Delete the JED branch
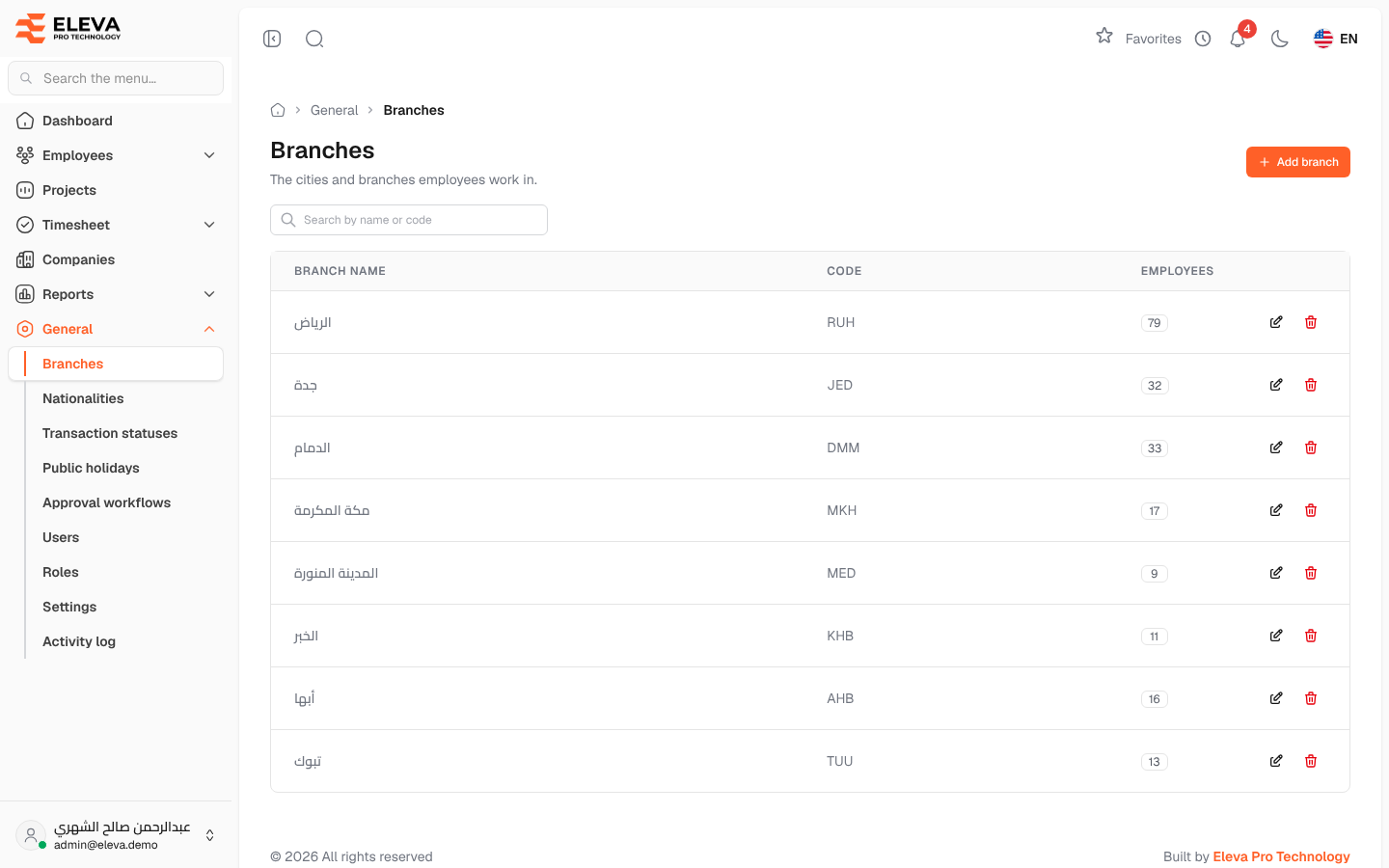Image resolution: width=1389 pixels, height=868 pixels. (x=1311, y=385)
